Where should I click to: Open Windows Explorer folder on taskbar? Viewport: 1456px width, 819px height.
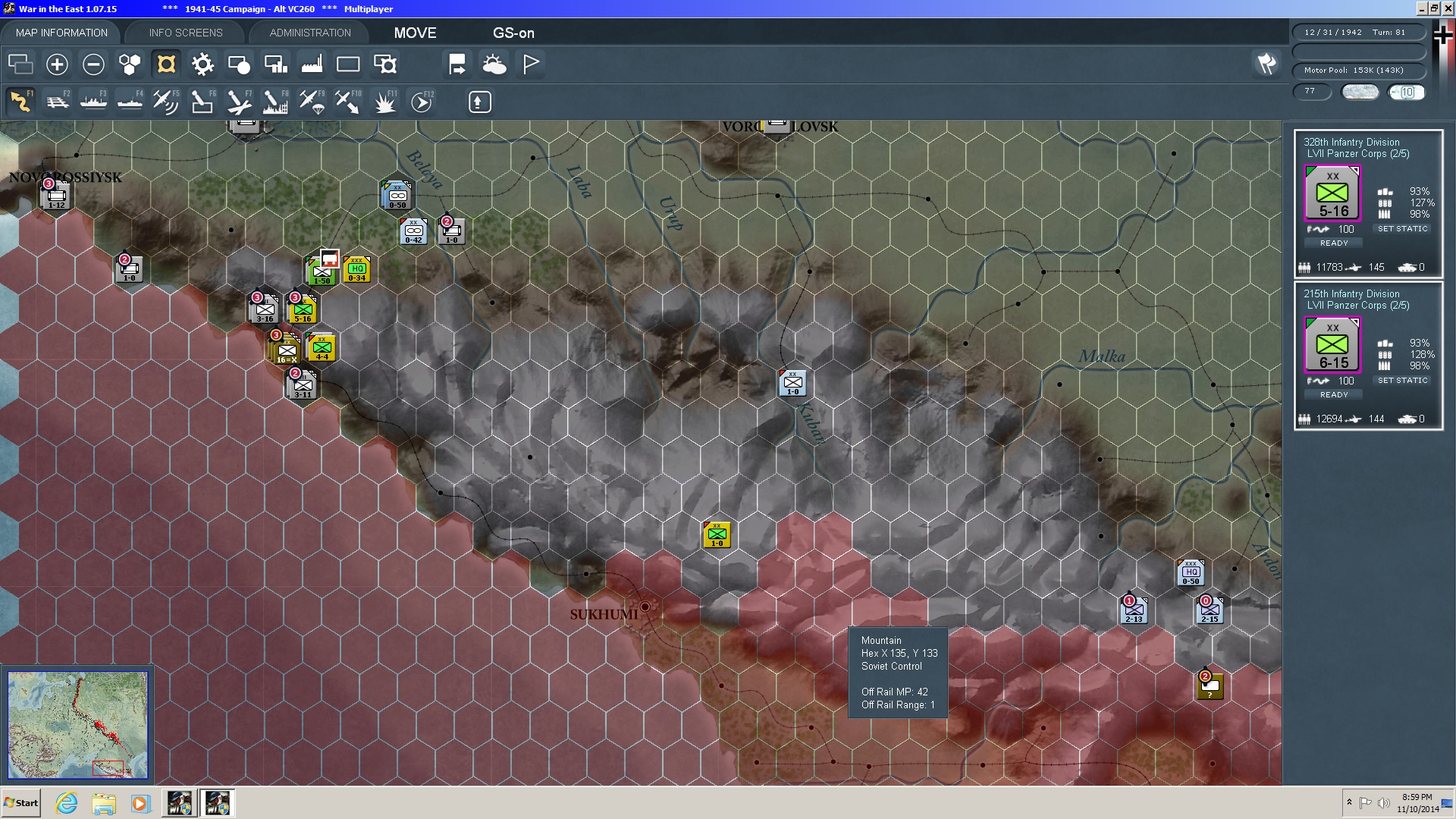point(104,803)
